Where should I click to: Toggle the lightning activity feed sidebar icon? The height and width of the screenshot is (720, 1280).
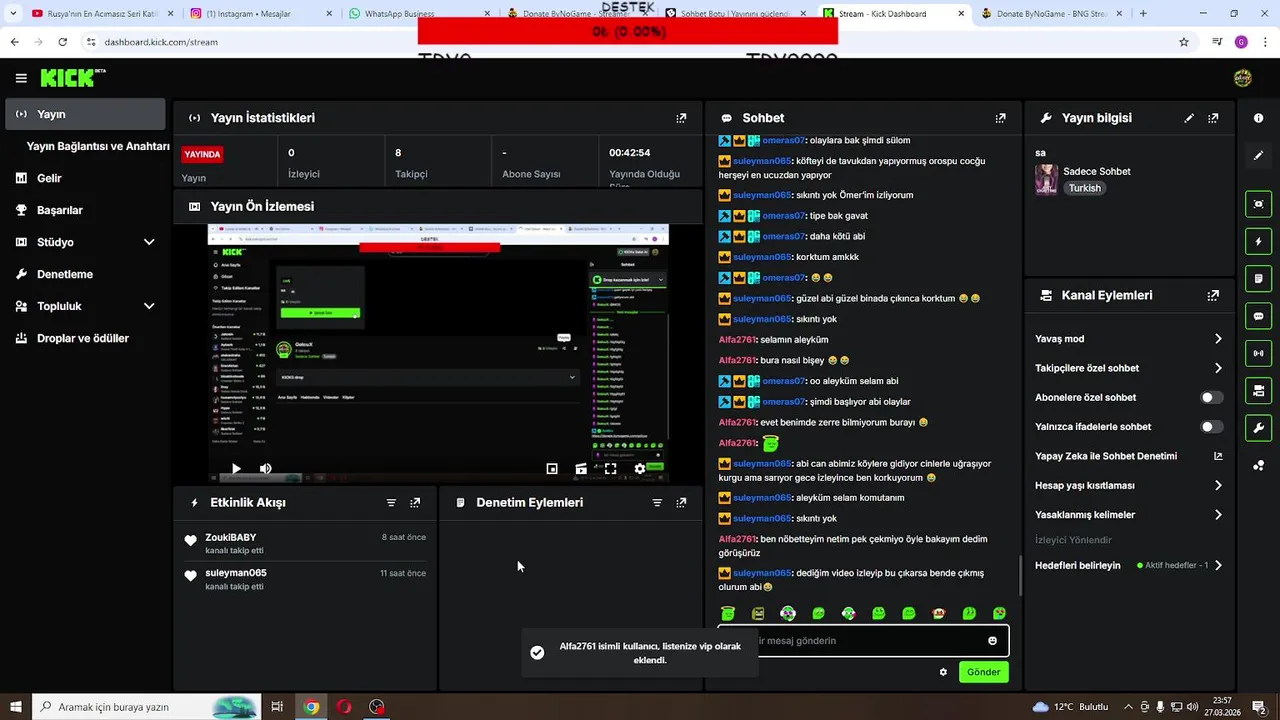pyautogui.click(x=1258, y=241)
